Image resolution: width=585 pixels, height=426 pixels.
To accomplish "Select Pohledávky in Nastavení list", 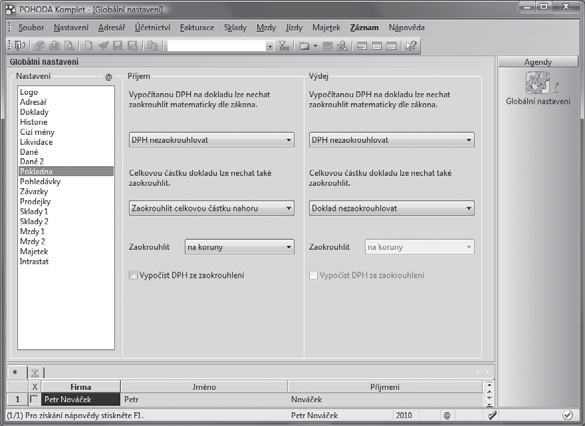I will tap(40, 181).
